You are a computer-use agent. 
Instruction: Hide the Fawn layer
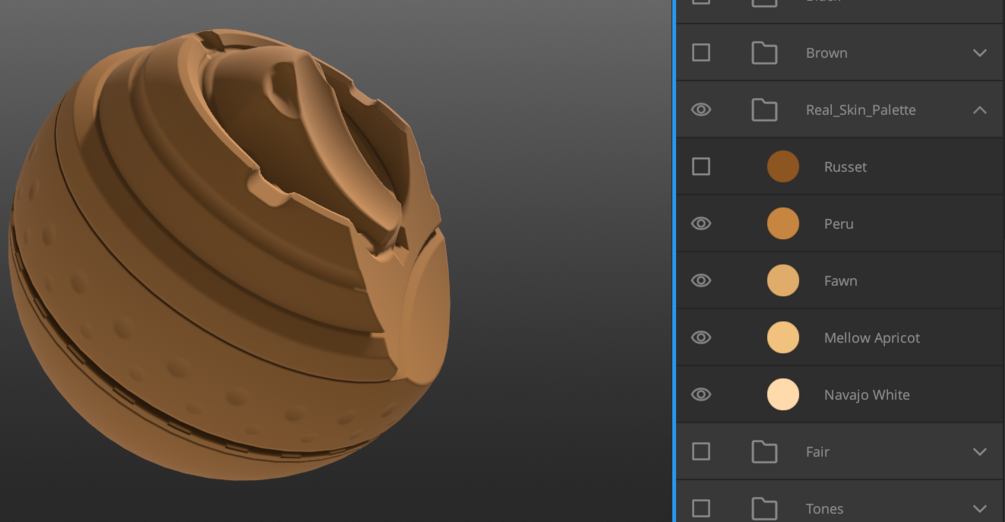(x=701, y=281)
